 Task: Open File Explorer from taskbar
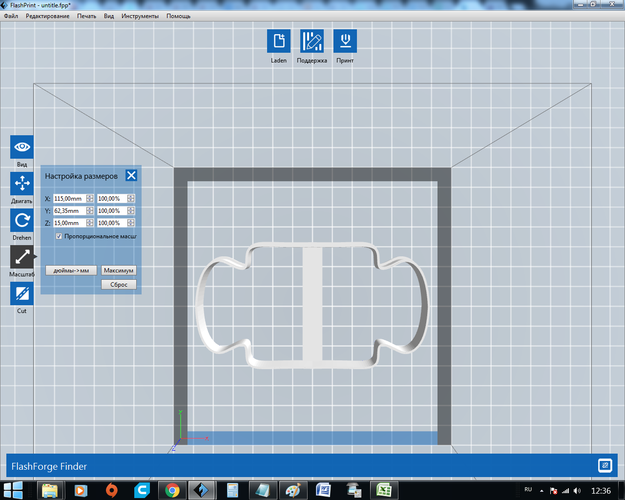click(x=50, y=490)
